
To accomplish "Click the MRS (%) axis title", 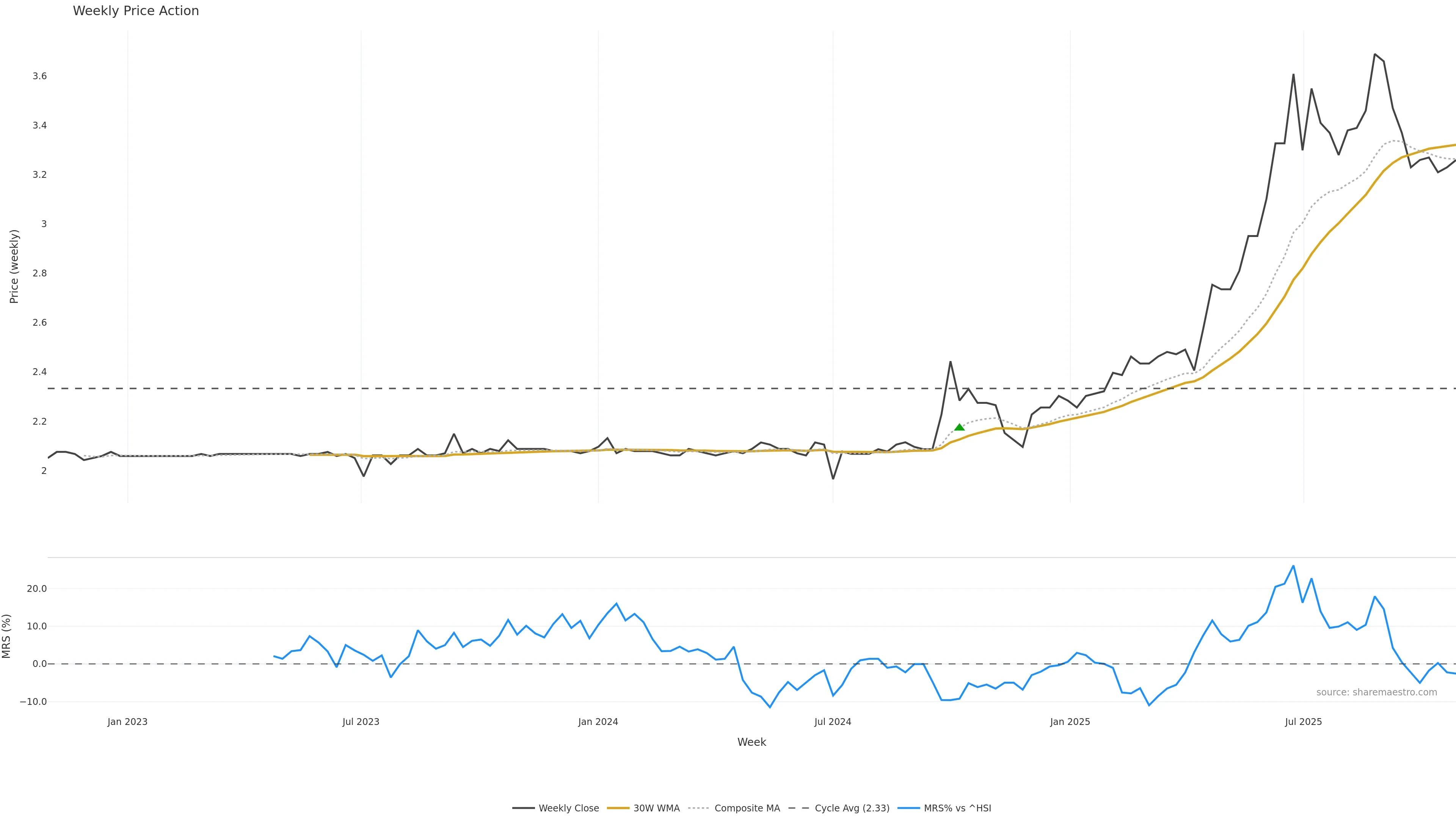I will (6, 636).
